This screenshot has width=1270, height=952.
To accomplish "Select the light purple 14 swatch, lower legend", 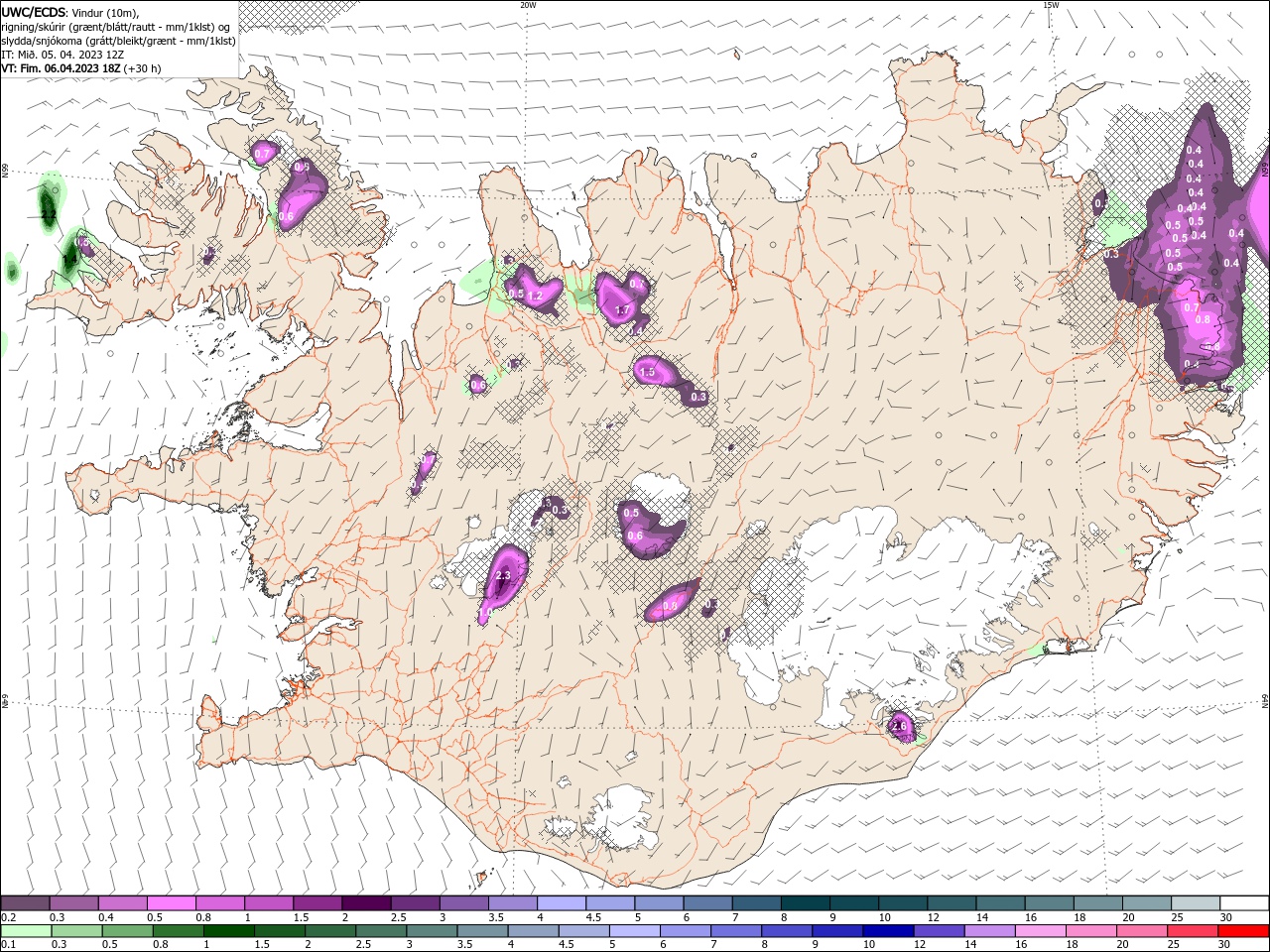I will [988, 931].
